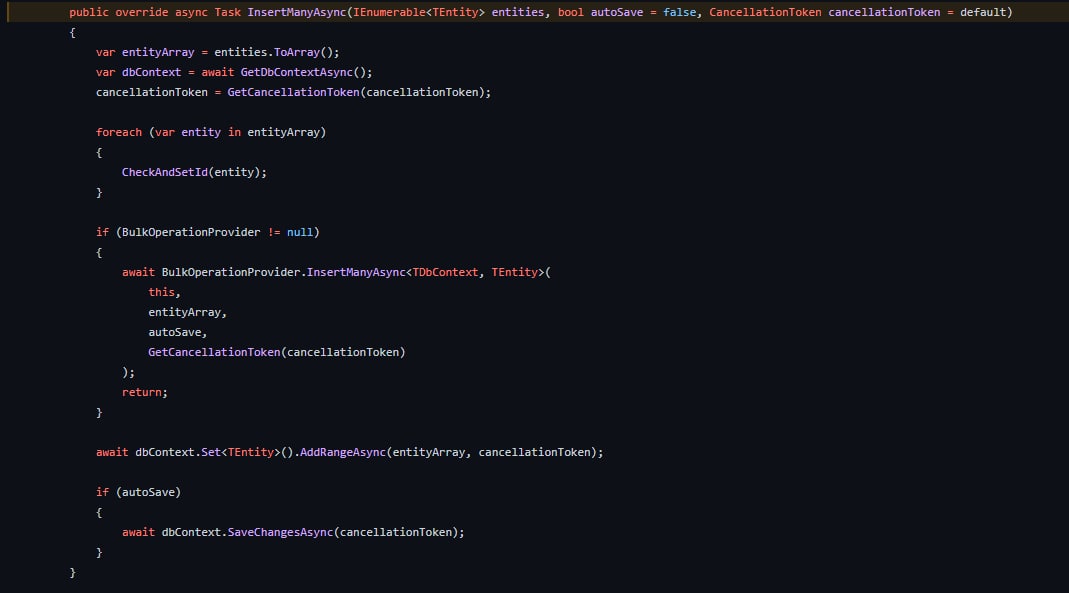Click the 'return' keyword
Screen dimensions: 1069x593
(142, 393)
